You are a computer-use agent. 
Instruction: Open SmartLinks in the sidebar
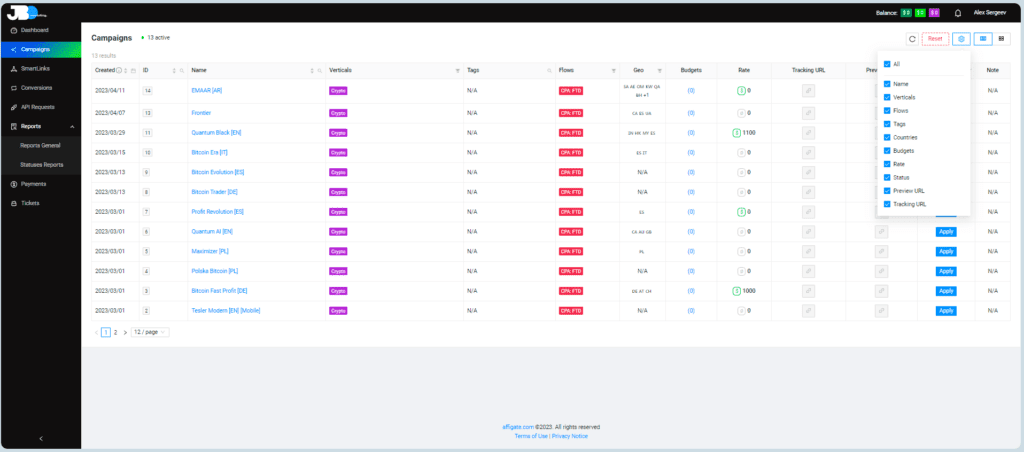[38, 68]
